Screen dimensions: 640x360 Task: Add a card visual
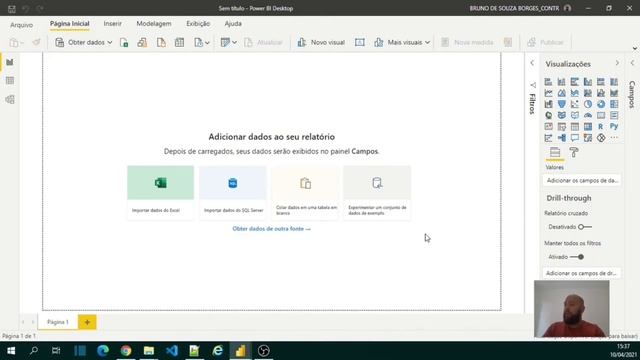601,116
